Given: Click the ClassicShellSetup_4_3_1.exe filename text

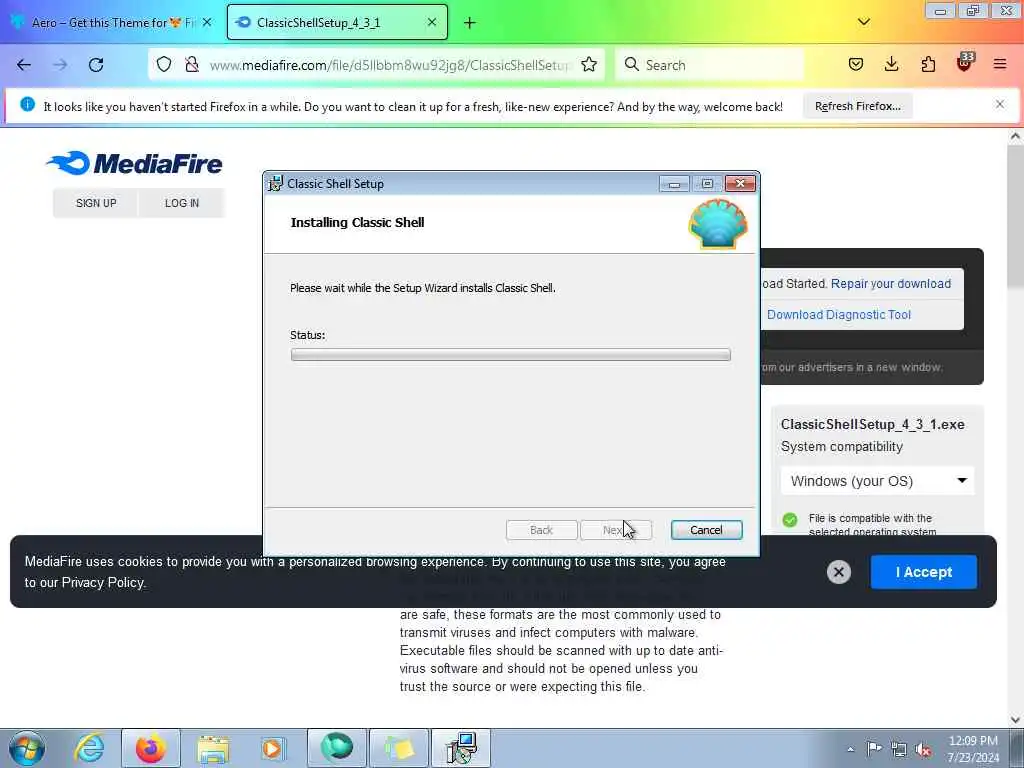Looking at the screenshot, I should pos(872,424).
